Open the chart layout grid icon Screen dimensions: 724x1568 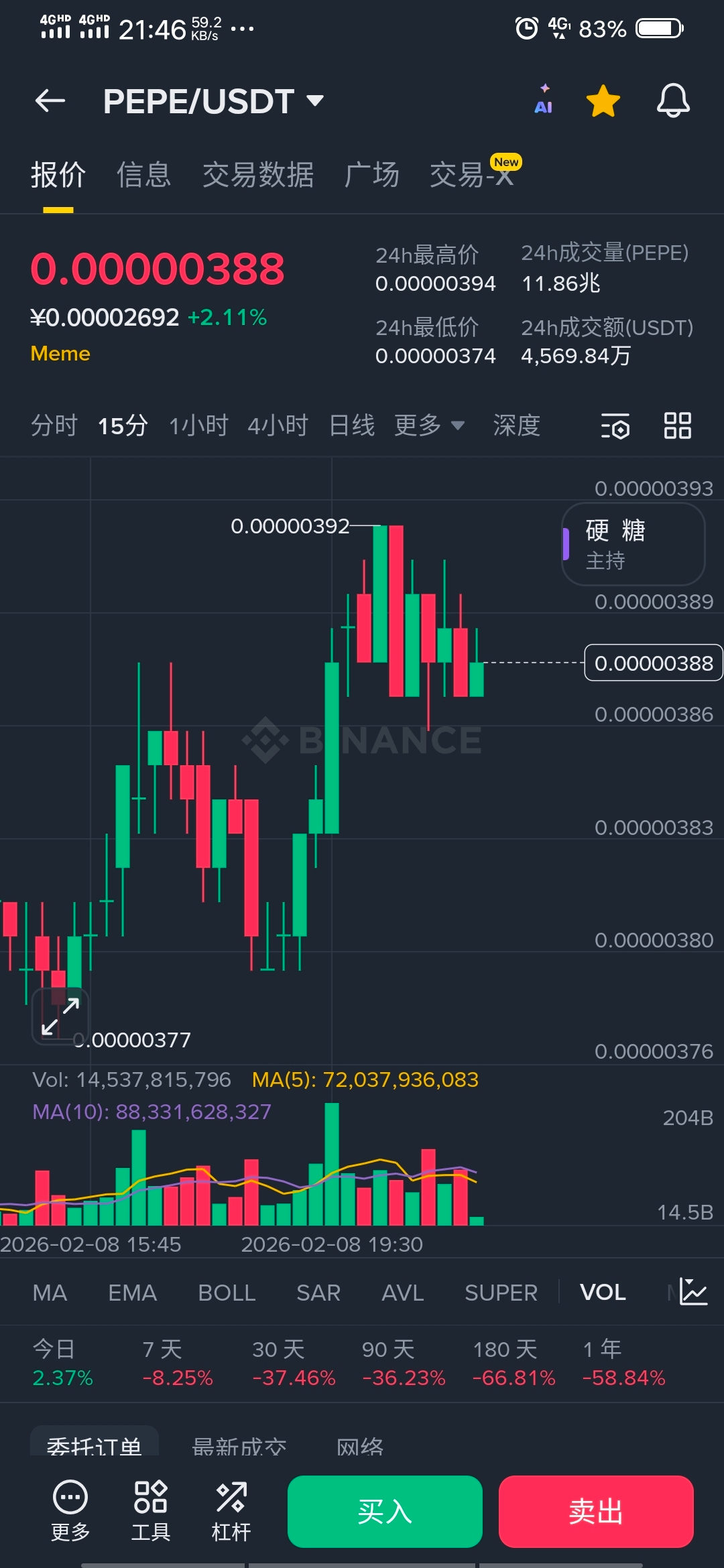pos(677,426)
